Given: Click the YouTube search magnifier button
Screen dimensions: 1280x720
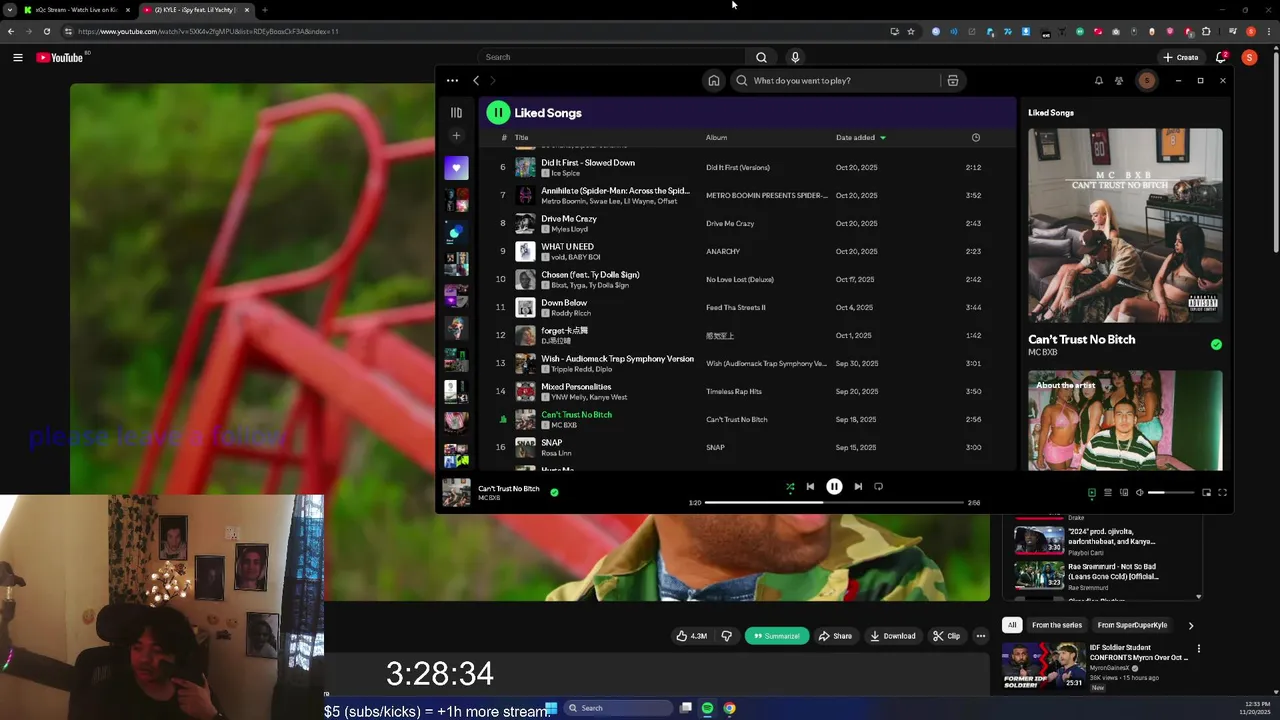Looking at the screenshot, I should click(761, 57).
